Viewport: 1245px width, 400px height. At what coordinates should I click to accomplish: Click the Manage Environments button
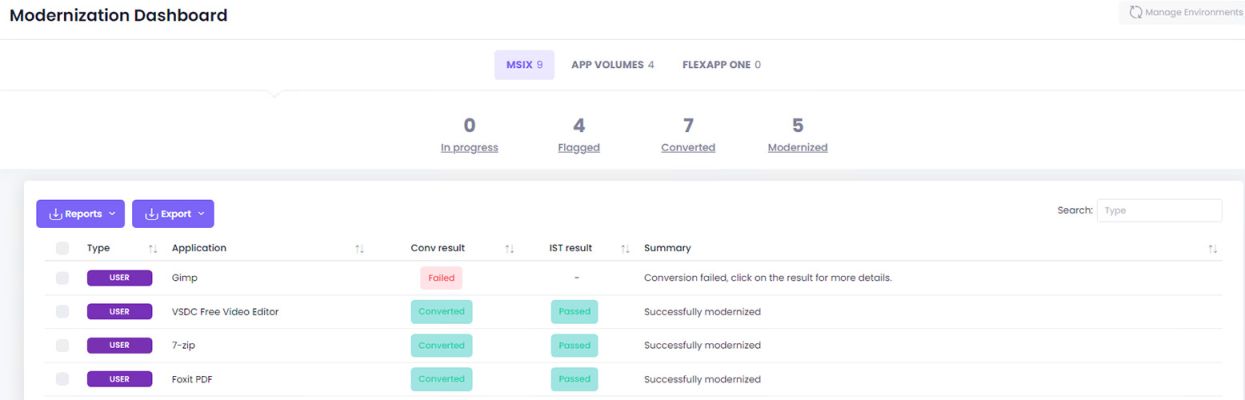1181,13
